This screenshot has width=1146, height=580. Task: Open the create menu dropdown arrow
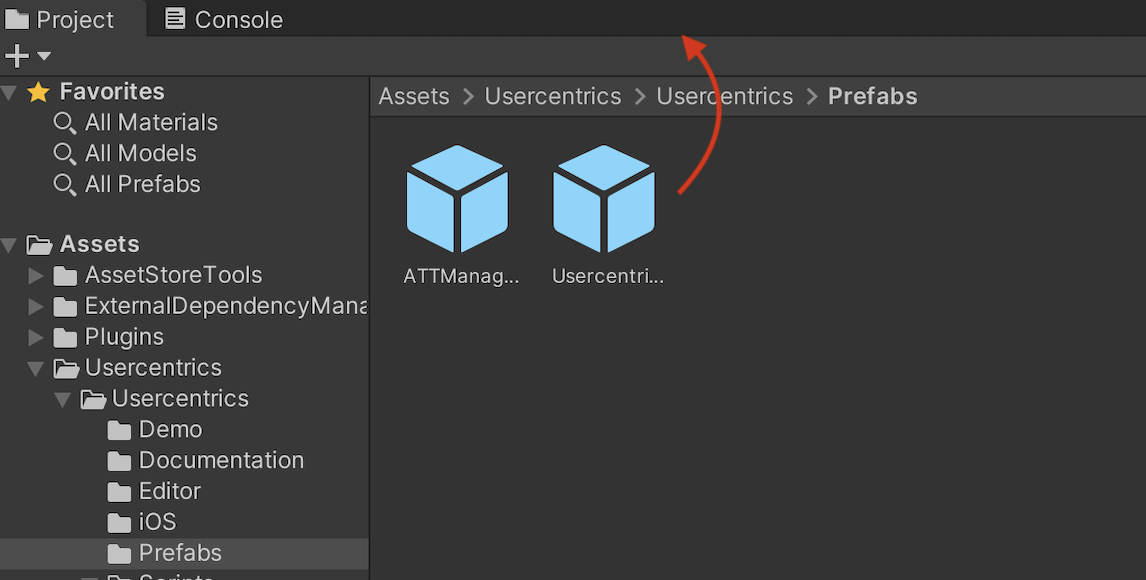point(44,56)
